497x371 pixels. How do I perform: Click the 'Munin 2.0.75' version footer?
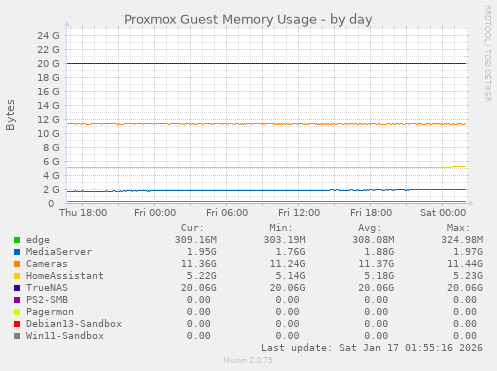pyautogui.click(x=248, y=360)
